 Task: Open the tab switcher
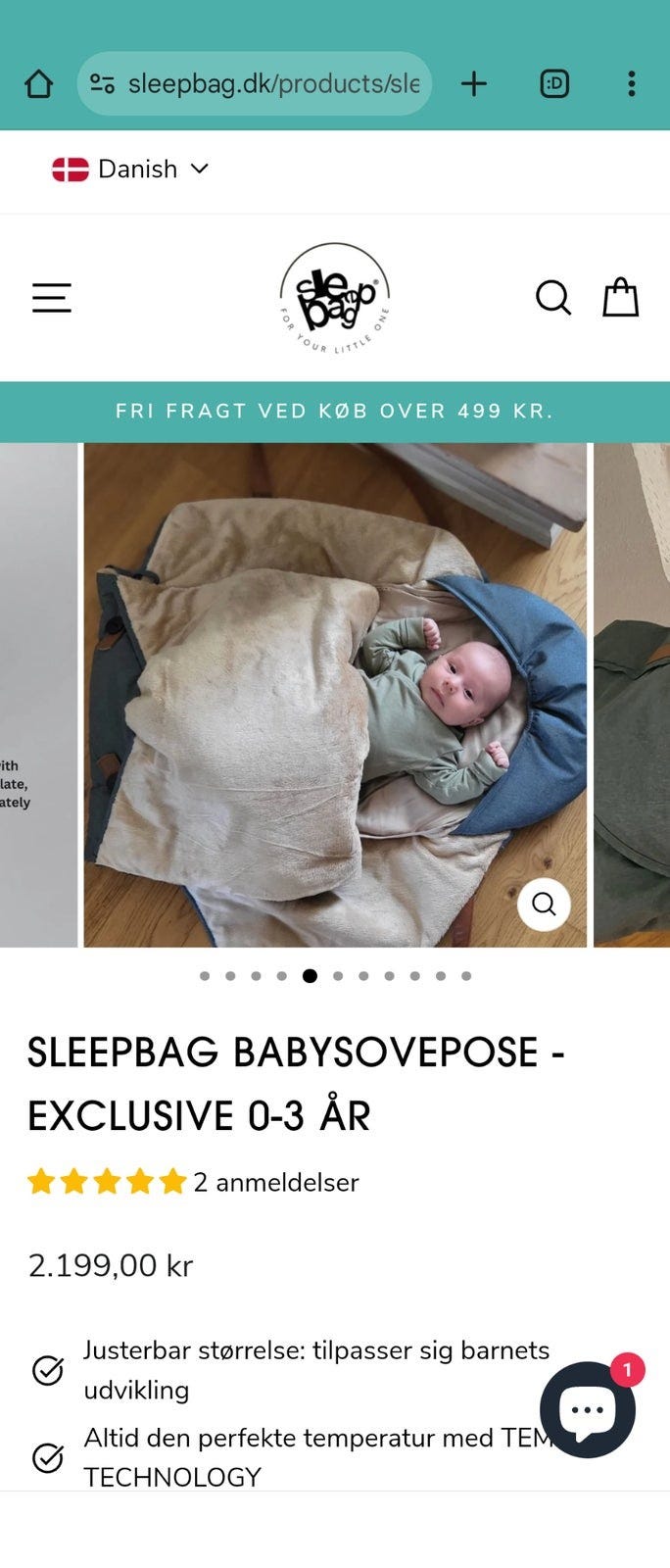coord(554,84)
